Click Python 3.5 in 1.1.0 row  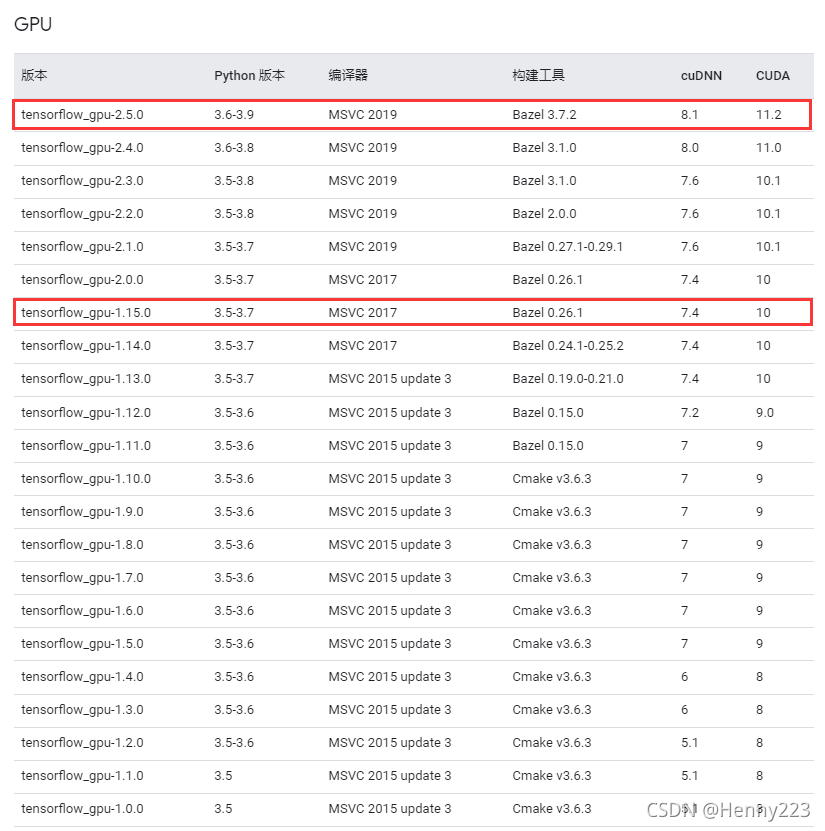tap(223, 776)
